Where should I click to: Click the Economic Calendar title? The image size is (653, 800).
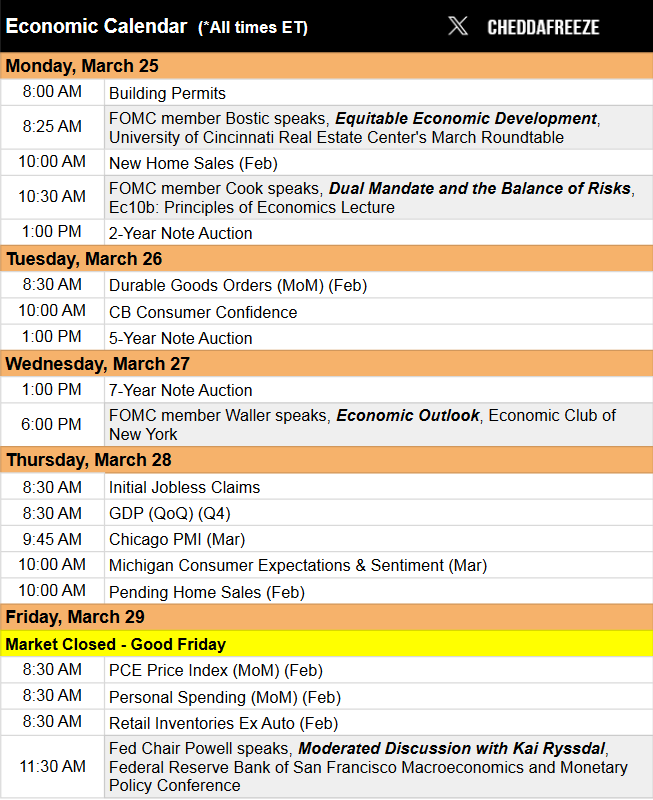click(96, 26)
